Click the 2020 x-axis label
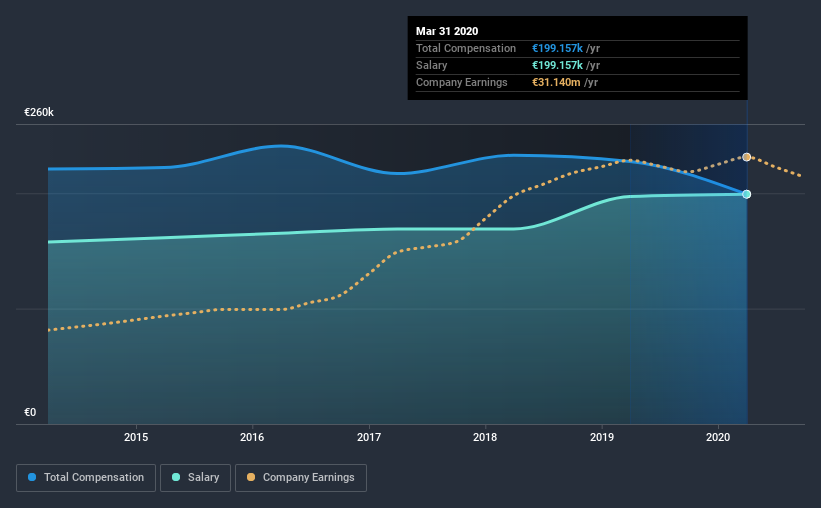This screenshot has height=508, width=821. point(718,437)
